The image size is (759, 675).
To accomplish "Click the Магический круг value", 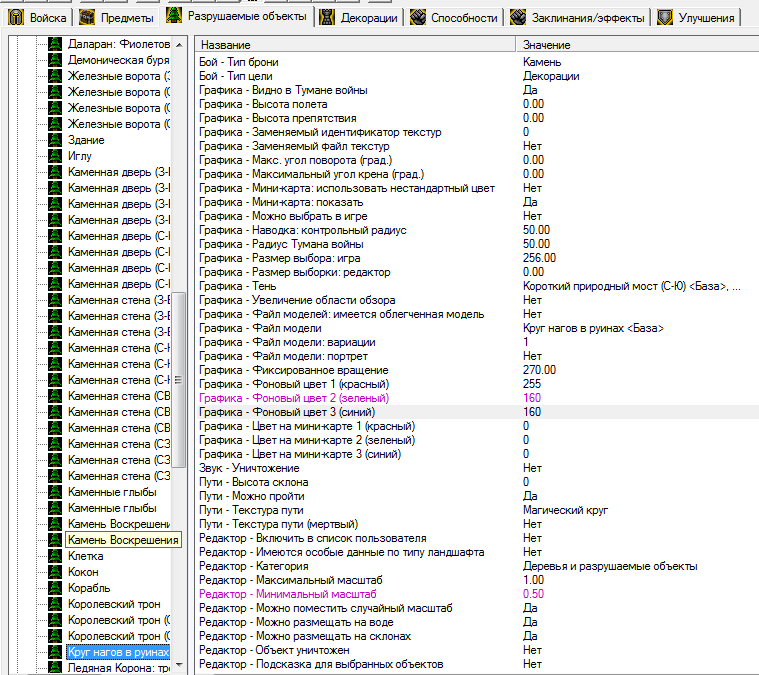I will [x=565, y=510].
